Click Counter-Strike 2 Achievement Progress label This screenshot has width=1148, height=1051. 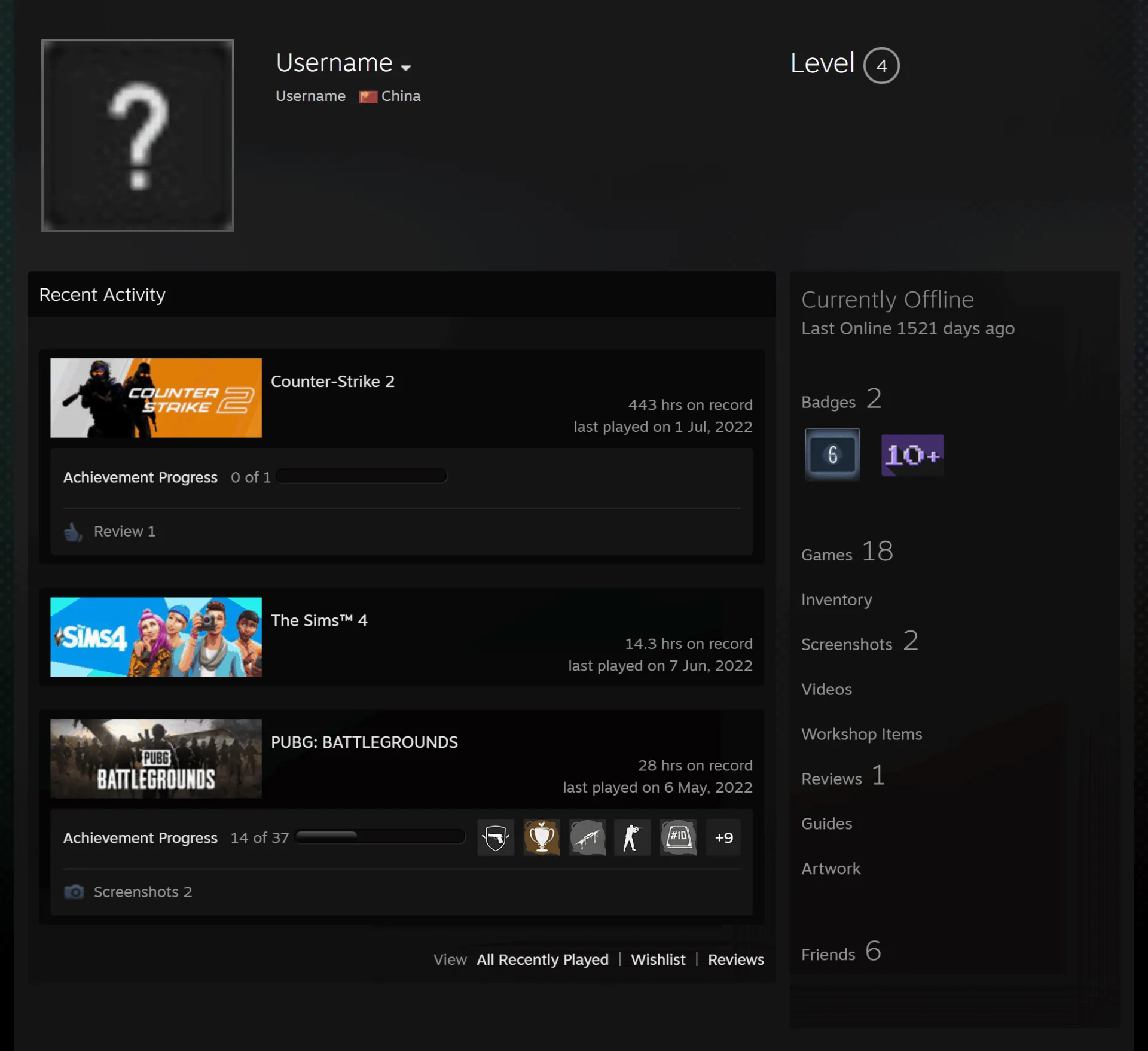coord(141,477)
